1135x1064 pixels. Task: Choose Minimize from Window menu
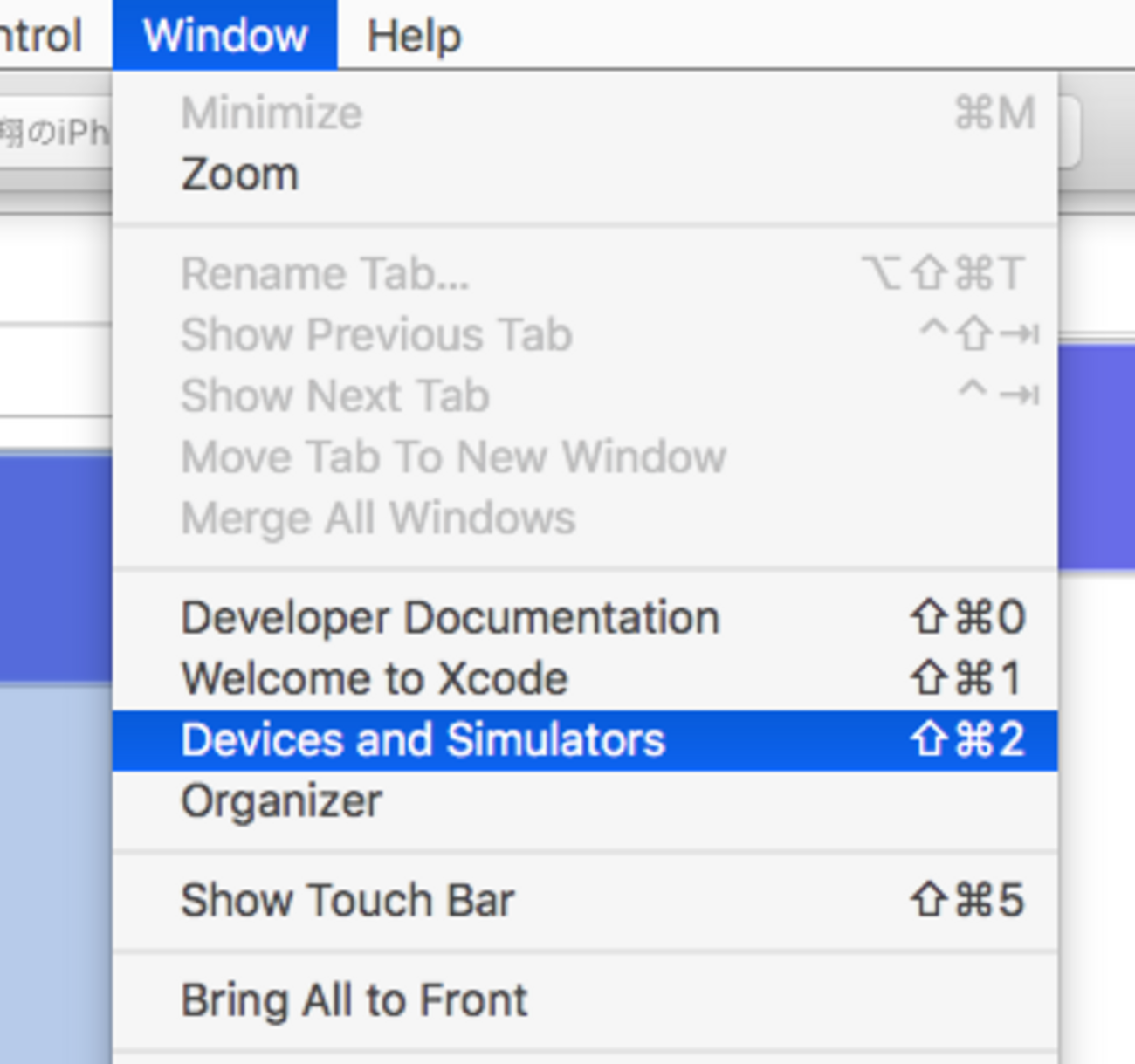pyautogui.click(x=272, y=113)
